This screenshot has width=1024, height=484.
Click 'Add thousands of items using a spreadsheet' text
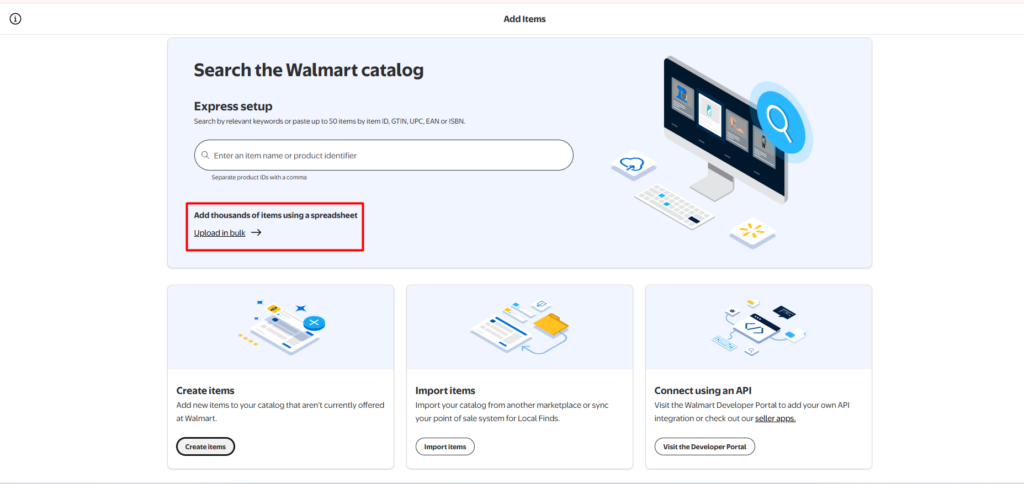pos(276,215)
